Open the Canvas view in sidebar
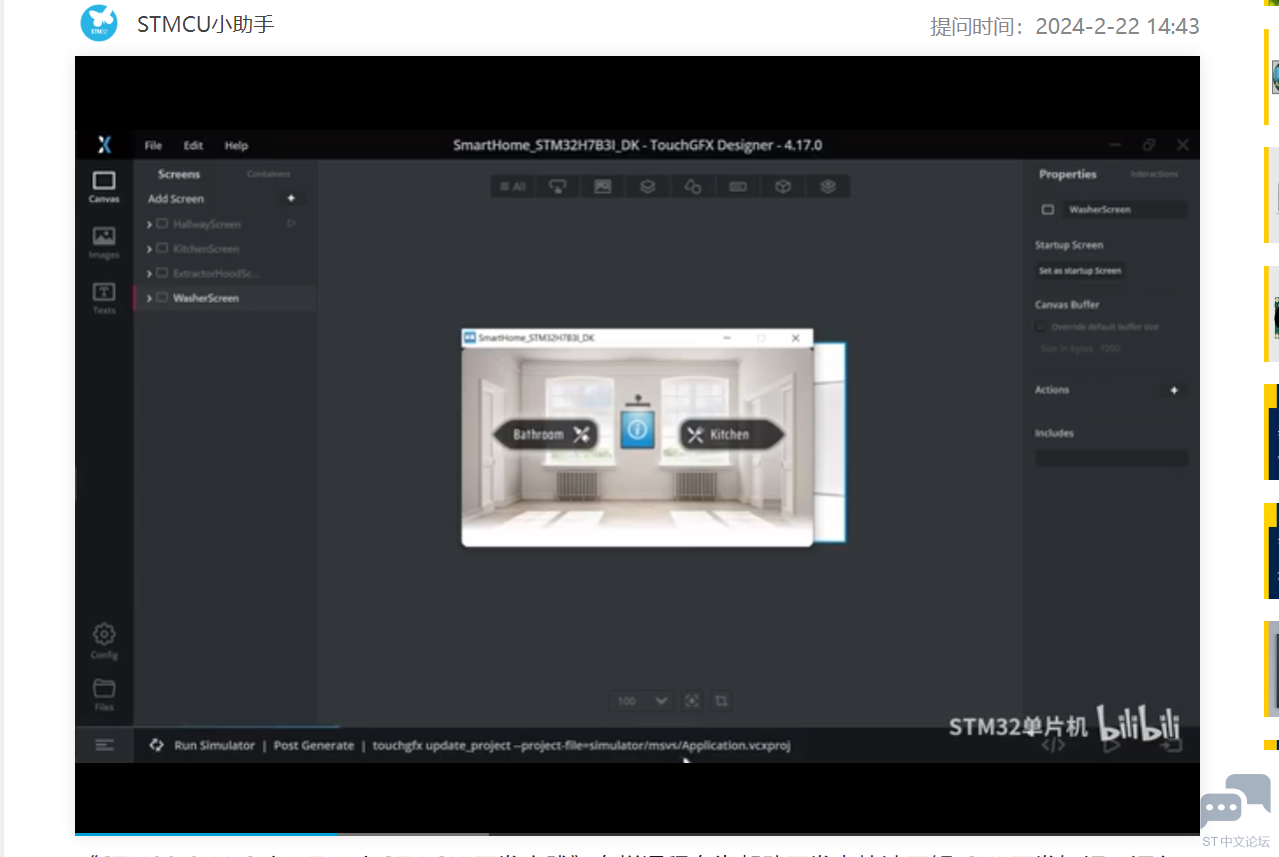 click(104, 187)
